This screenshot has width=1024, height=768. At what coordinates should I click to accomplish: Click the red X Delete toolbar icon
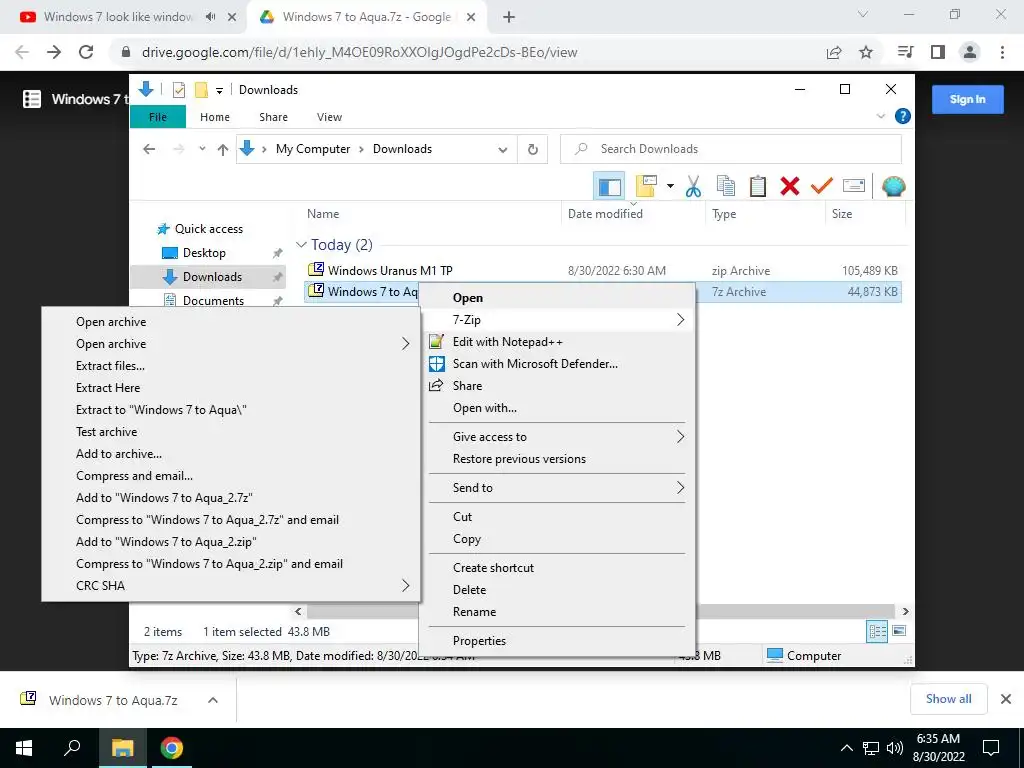tap(790, 186)
